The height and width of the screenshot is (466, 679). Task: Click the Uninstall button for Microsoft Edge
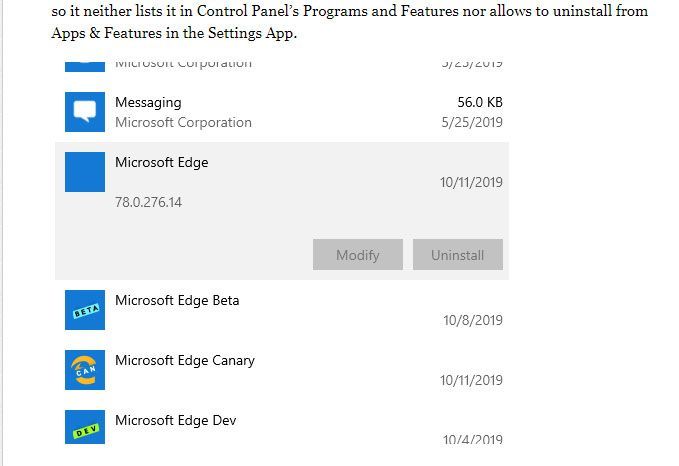click(458, 255)
